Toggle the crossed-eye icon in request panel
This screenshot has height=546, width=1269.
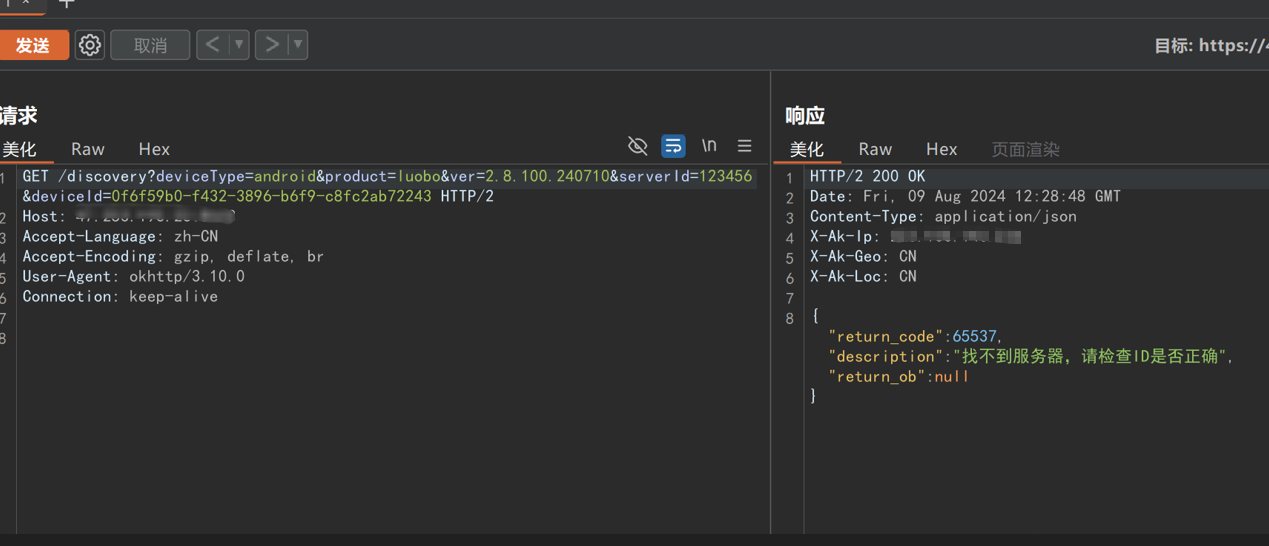[x=637, y=146]
